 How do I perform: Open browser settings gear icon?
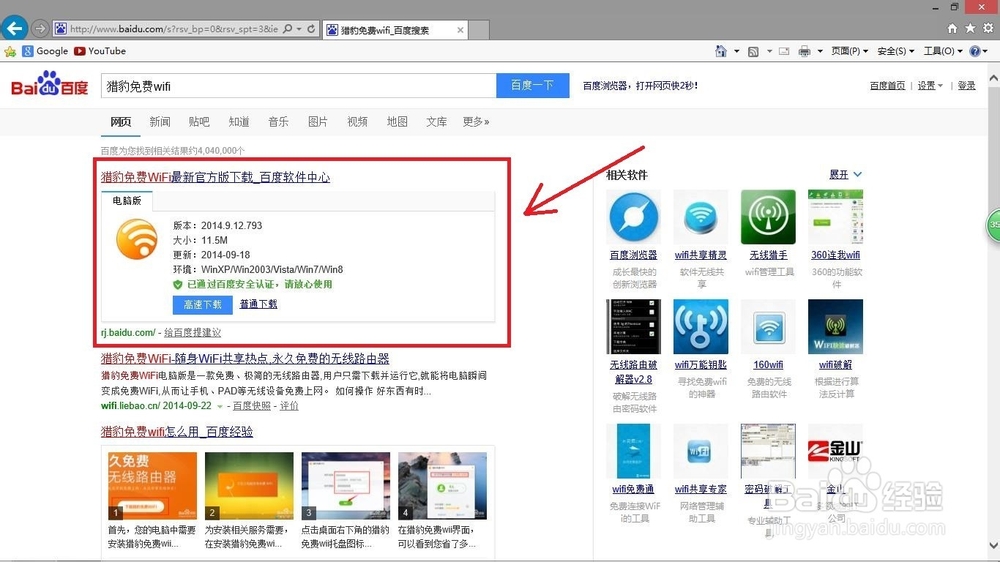988,29
